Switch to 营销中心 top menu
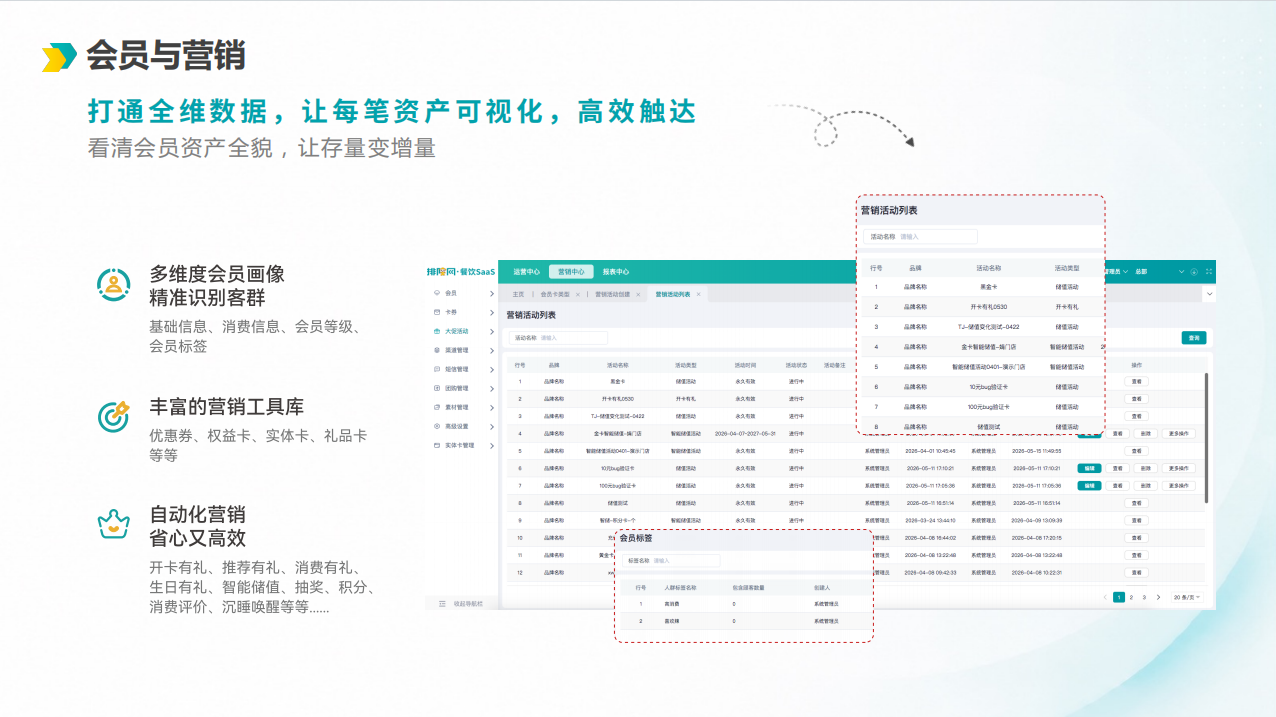The width and height of the screenshot is (1276, 717). coord(571,272)
